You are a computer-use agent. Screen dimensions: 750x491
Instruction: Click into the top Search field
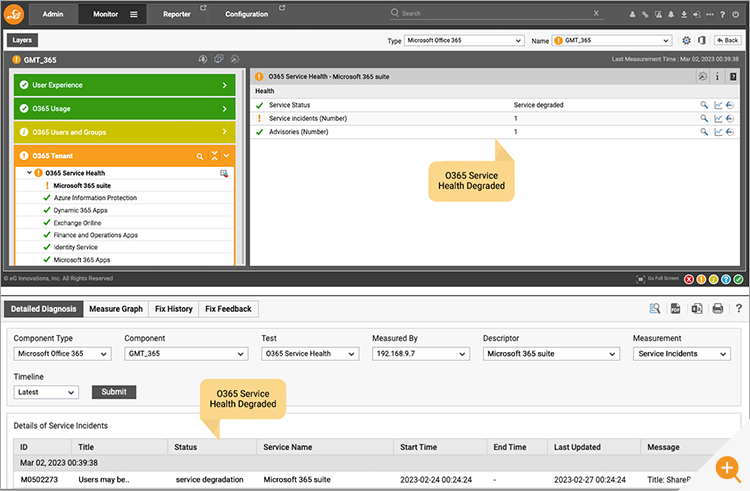[495, 13]
